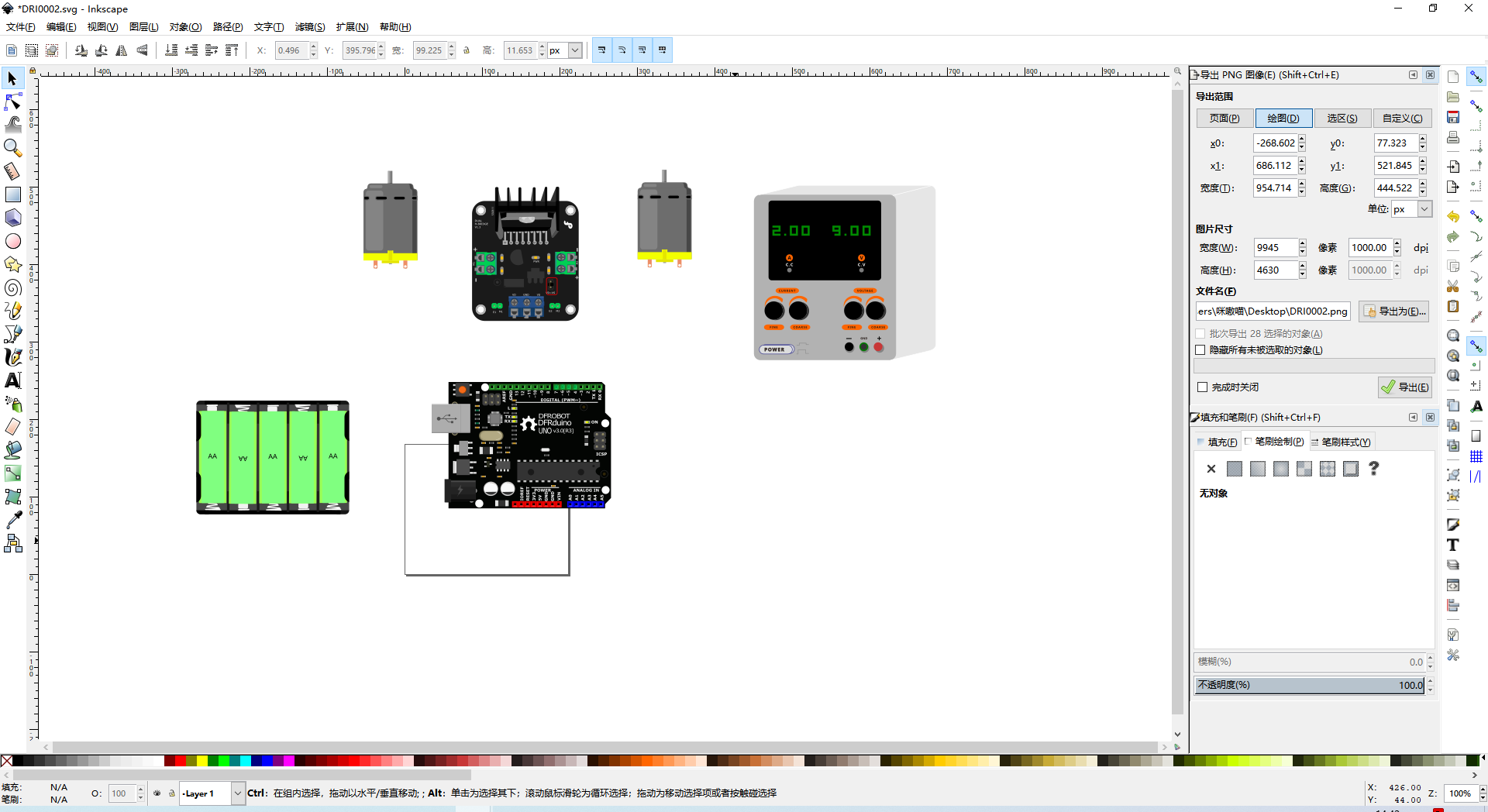
Task: Select the arrow Selector tool
Action: click(12, 78)
